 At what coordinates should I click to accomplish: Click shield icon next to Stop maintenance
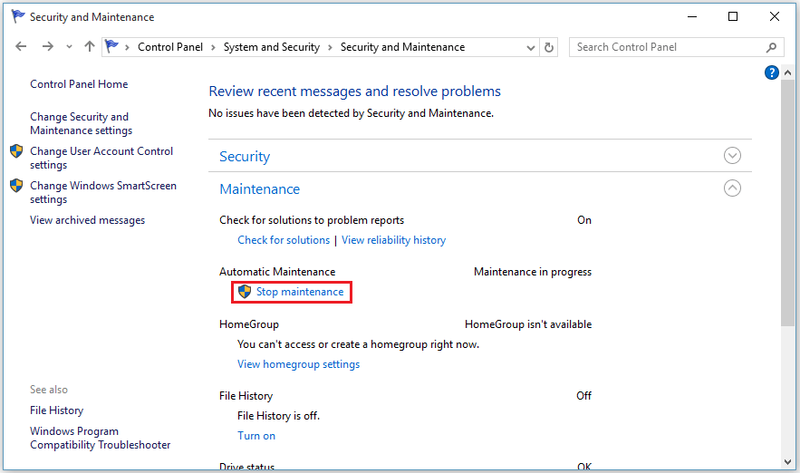click(x=245, y=292)
